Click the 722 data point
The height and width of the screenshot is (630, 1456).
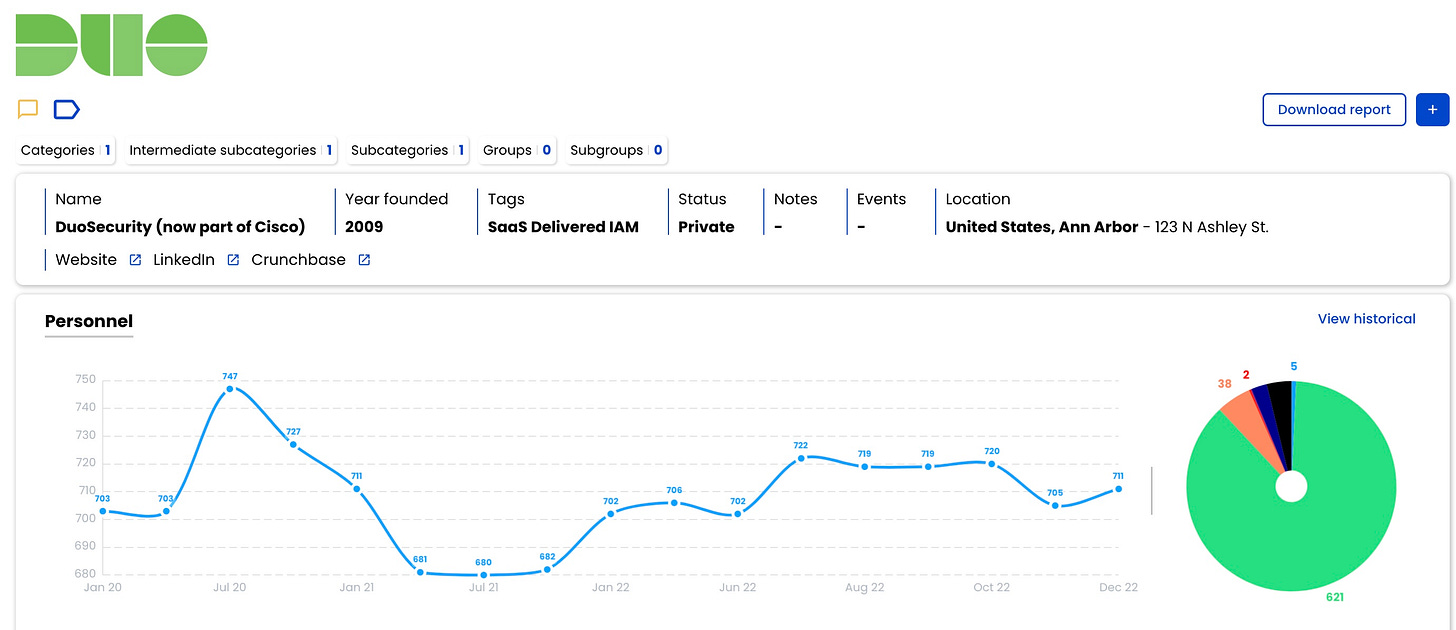click(801, 458)
